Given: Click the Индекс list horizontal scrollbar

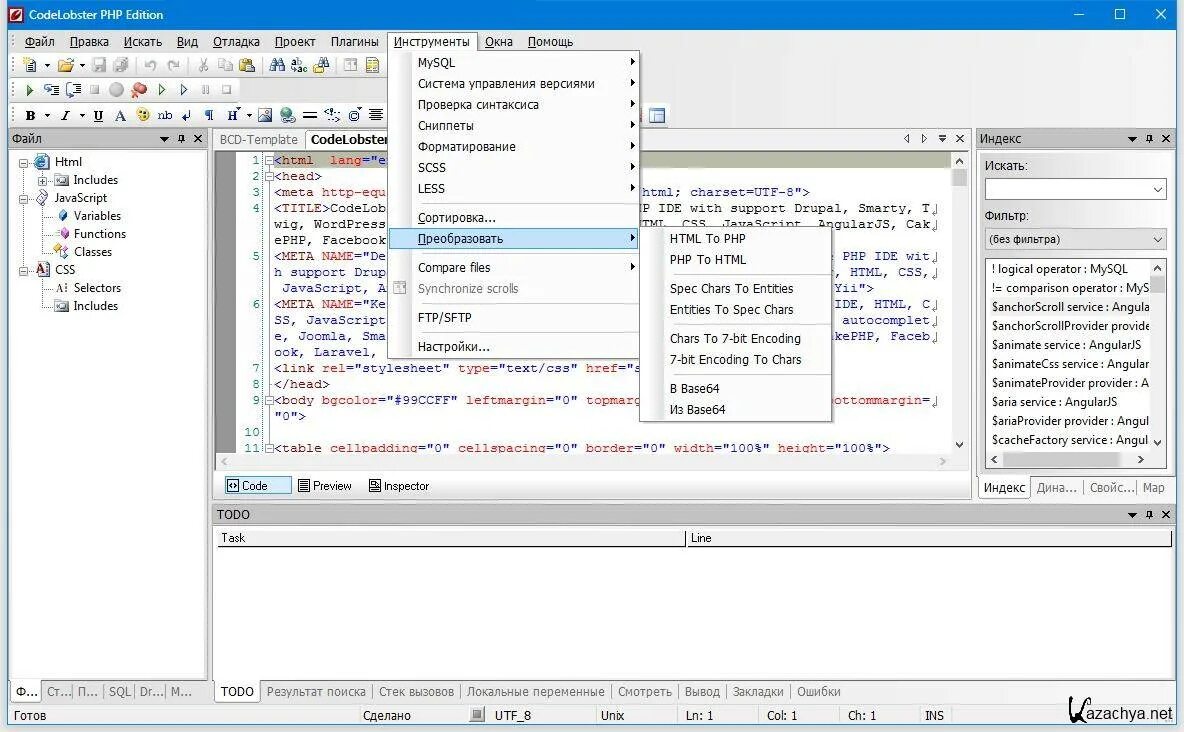Looking at the screenshot, I should coord(1068,459).
